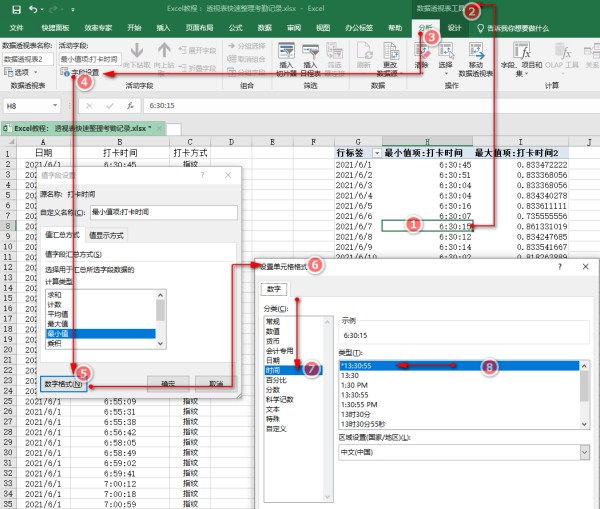Viewport: 600px width, 509px height.
Task: Click the formula bar enter checkmark icon
Action: [x=110, y=106]
